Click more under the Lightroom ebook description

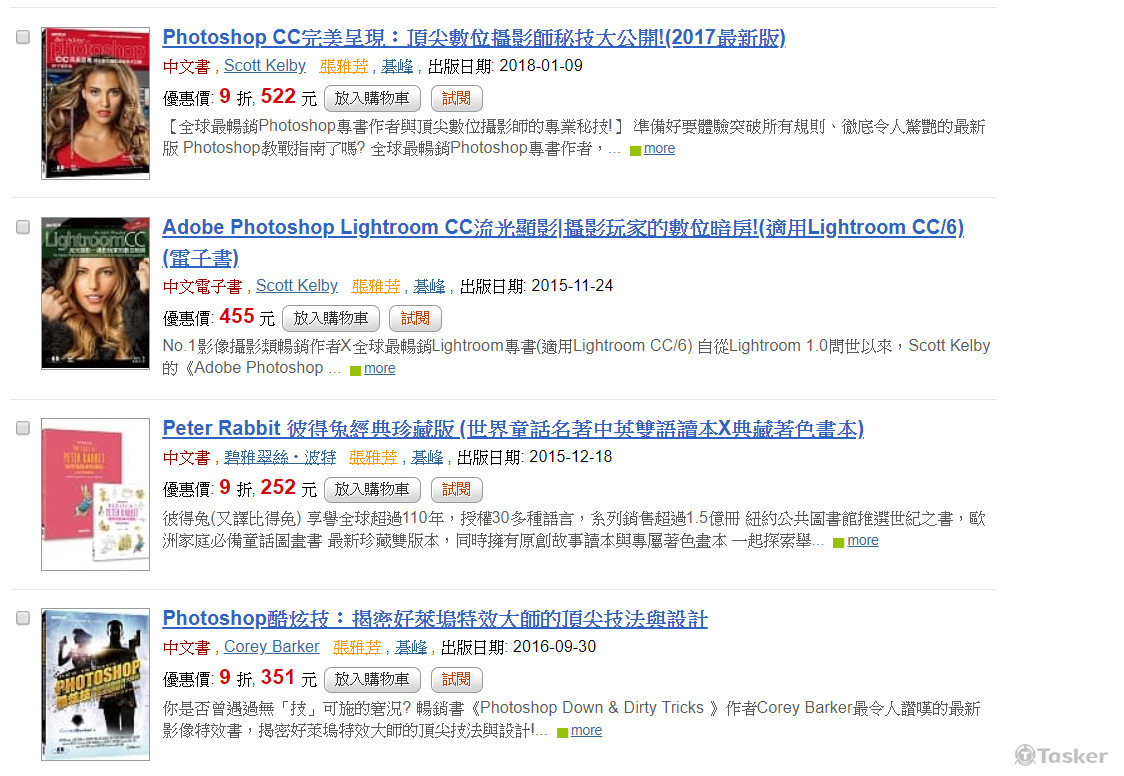pos(379,368)
